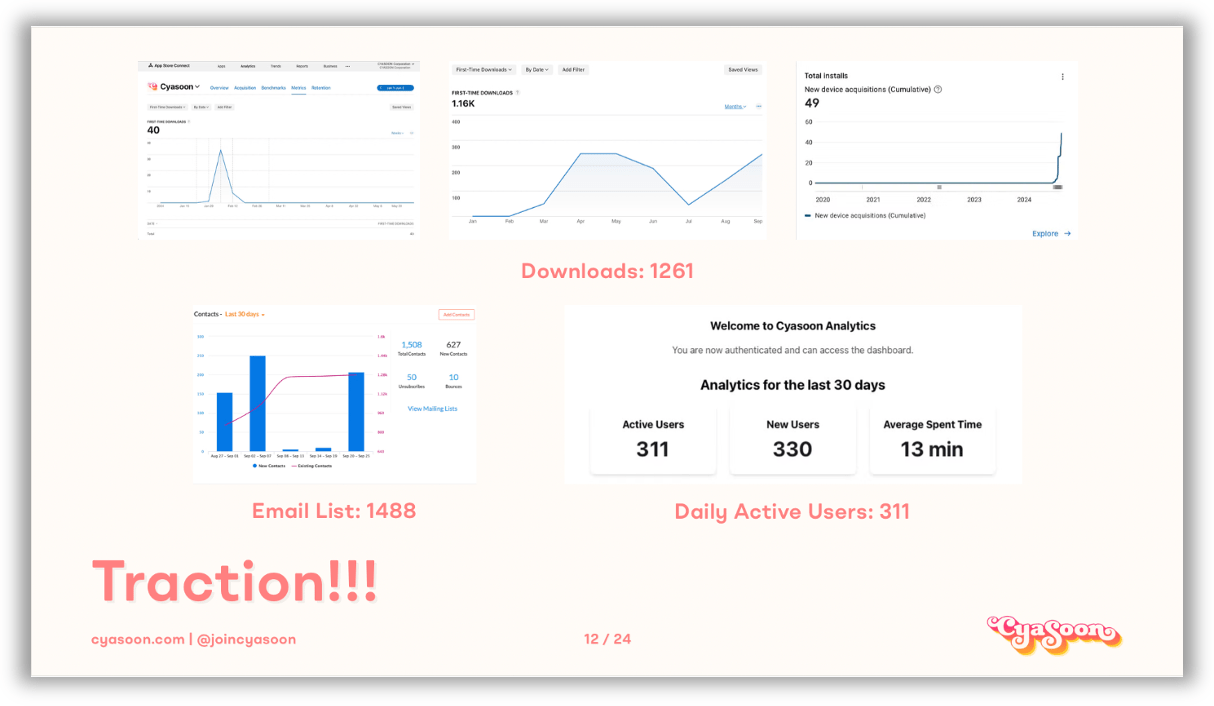Open the Total installs vertical three-dot menu
The image size is (1214, 706).
pyautogui.click(x=1062, y=76)
